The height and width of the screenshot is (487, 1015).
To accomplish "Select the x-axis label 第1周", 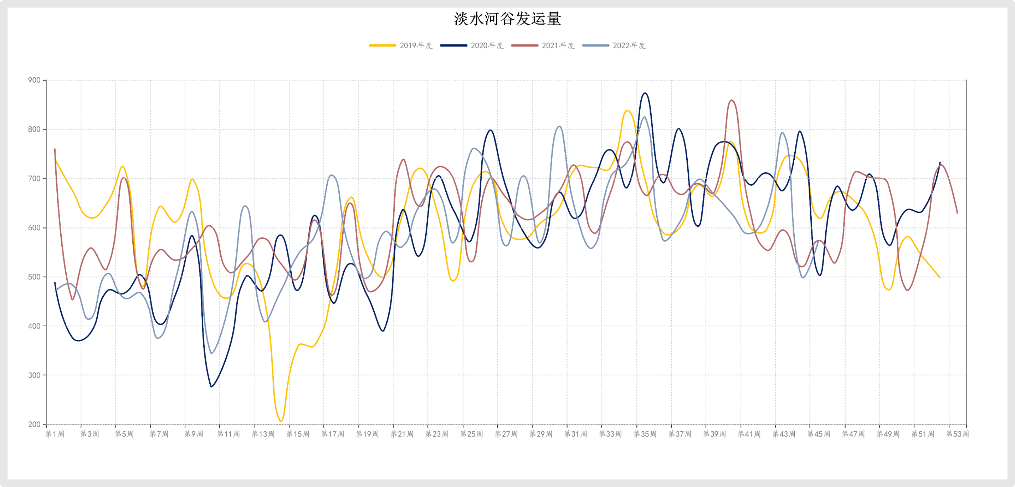I will tap(54, 433).
